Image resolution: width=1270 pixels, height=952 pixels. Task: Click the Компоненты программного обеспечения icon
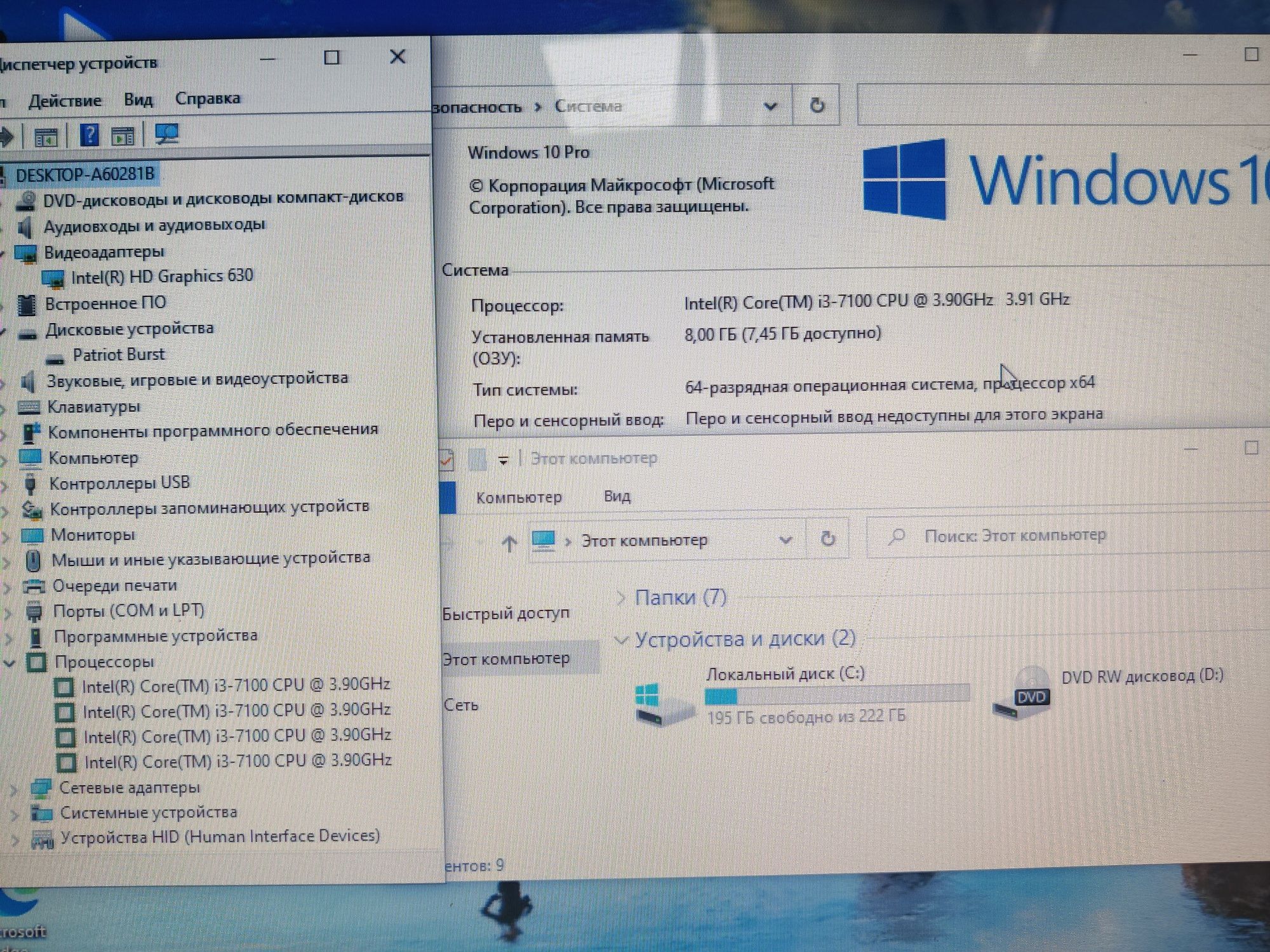30,432
